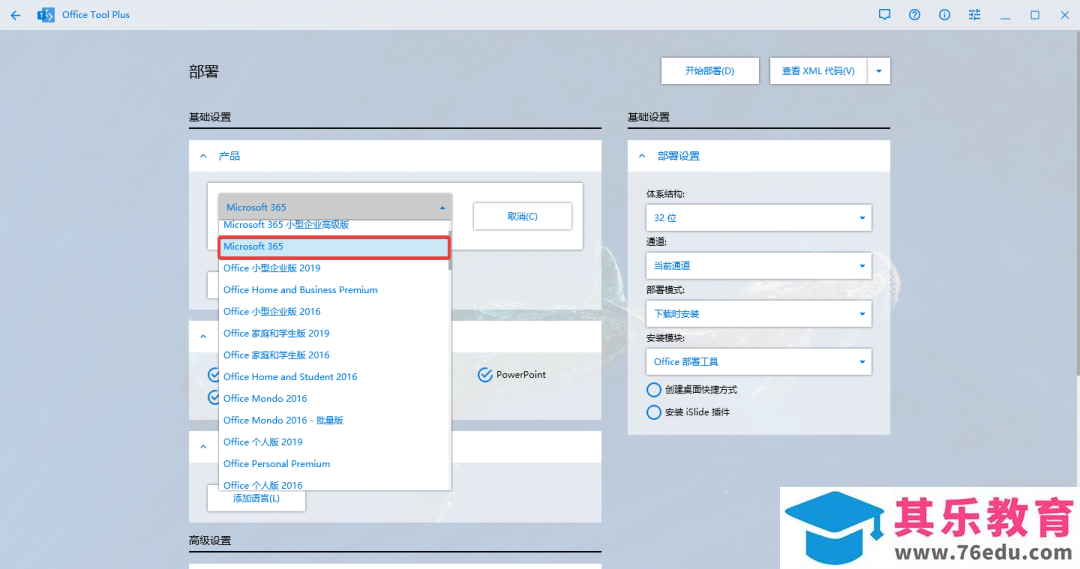1080x569 pixels.
Task: Click the product list scrollbar
Action: point(450,251)
